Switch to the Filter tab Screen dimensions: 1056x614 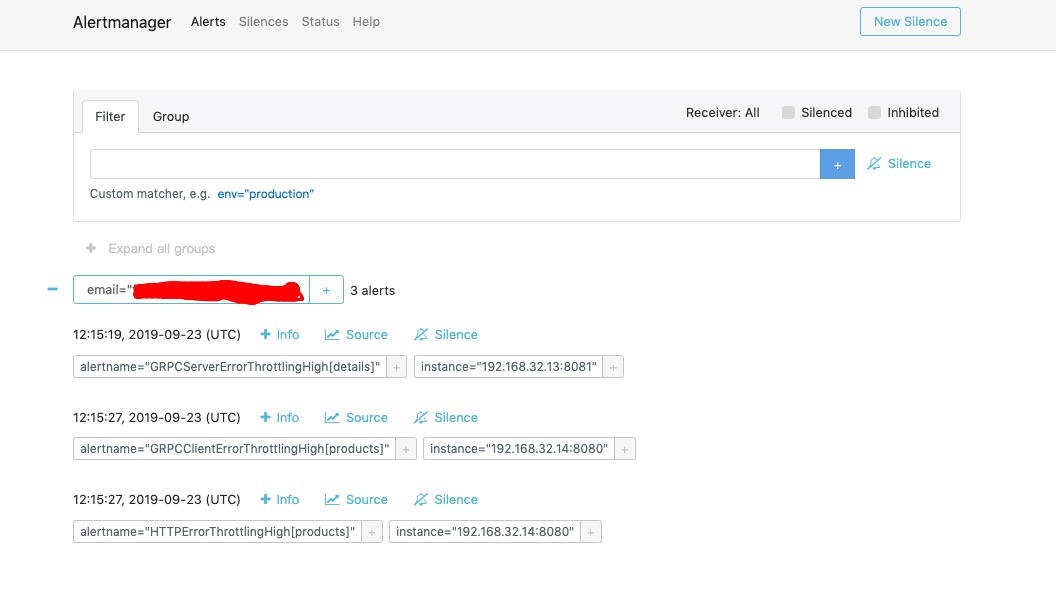(x=110, y=116)
